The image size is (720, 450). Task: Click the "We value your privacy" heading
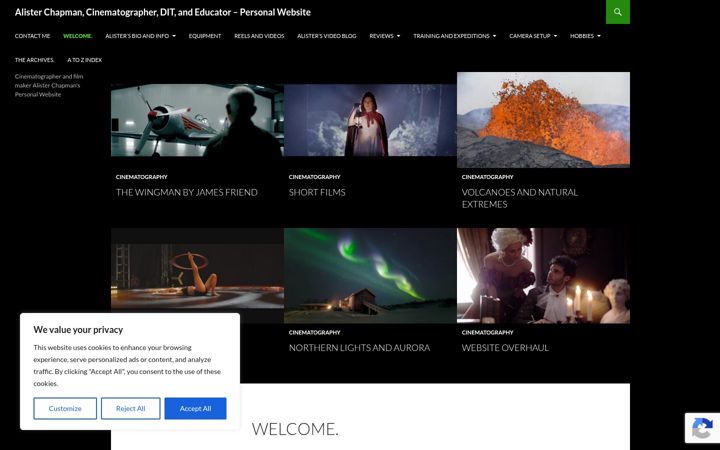pyautogui.click(x=78, y=330)
